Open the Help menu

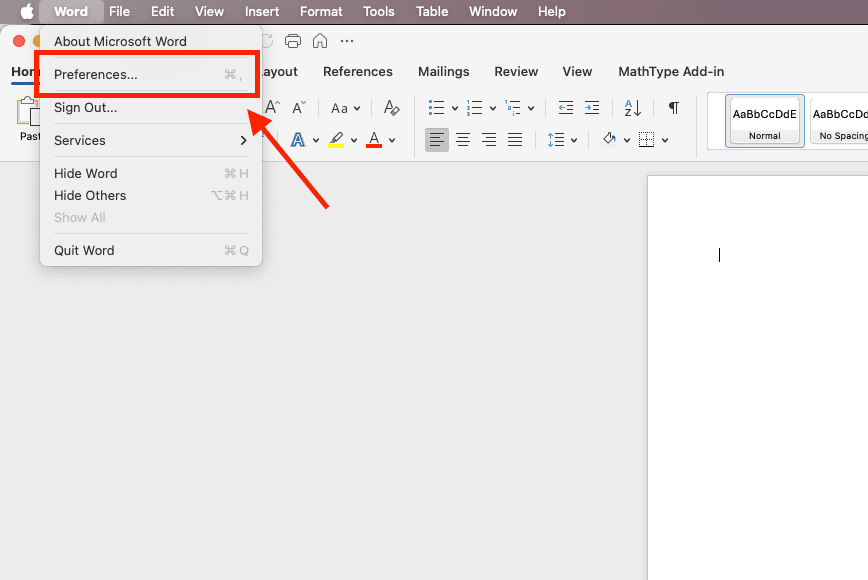pyautogui.click(x=551, y=11)
